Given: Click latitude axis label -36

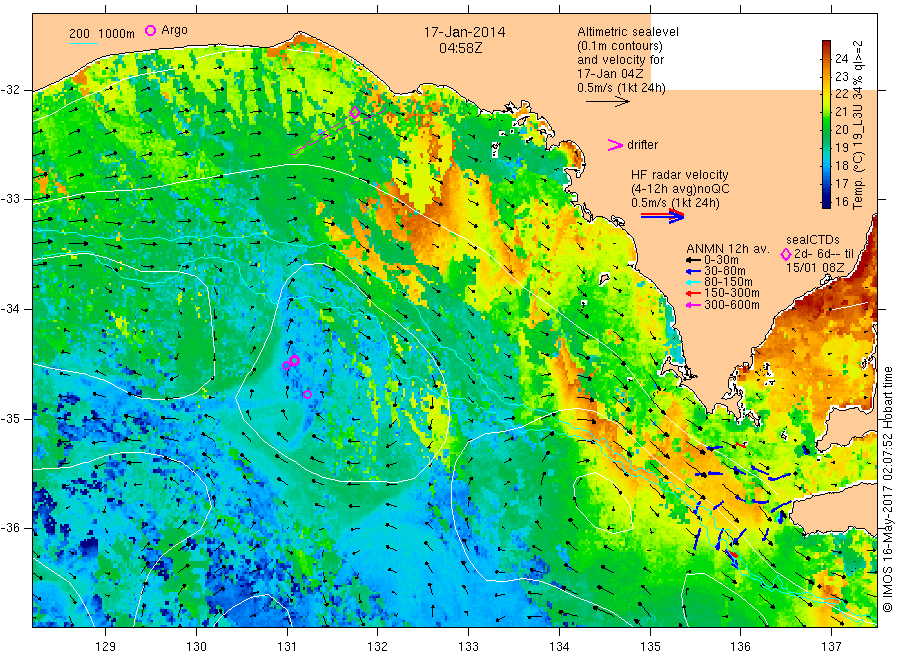Looking at the screenshot, I should (10, 528).
